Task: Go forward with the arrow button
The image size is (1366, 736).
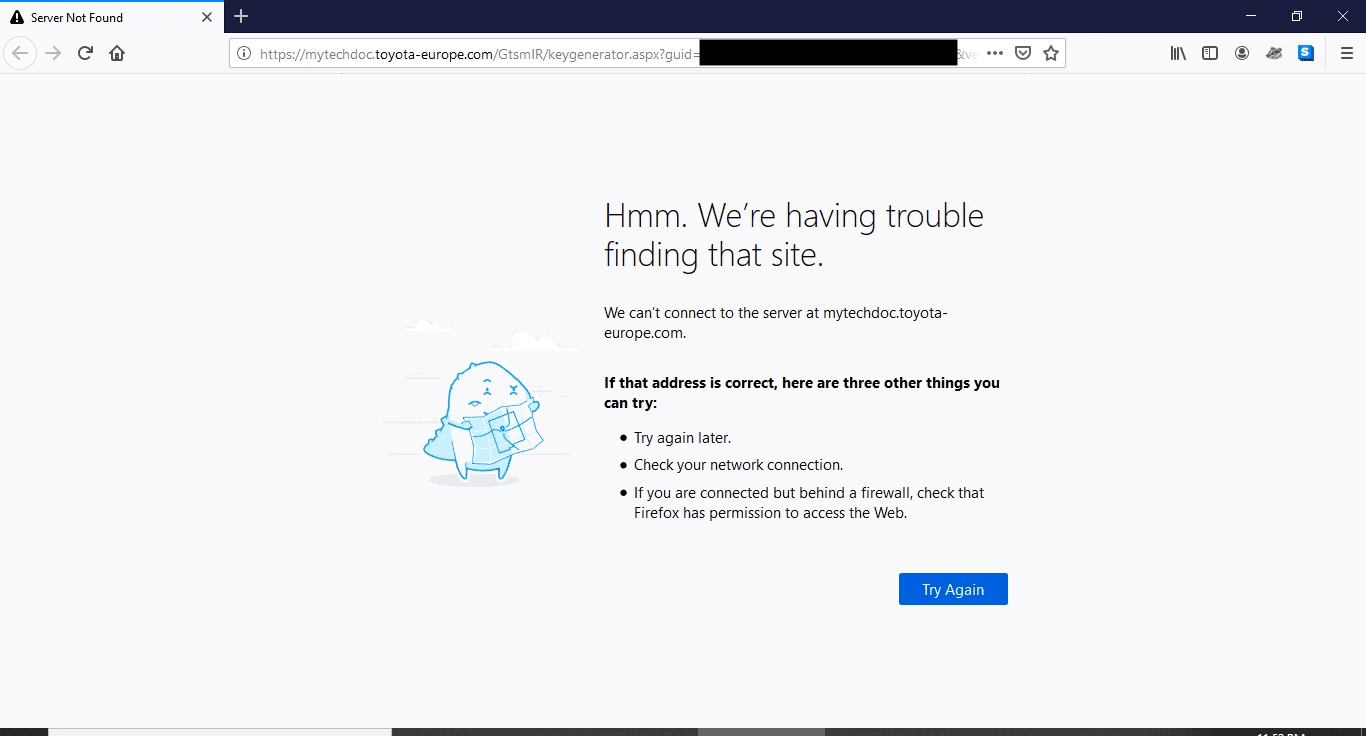Action: click(54, 53)
